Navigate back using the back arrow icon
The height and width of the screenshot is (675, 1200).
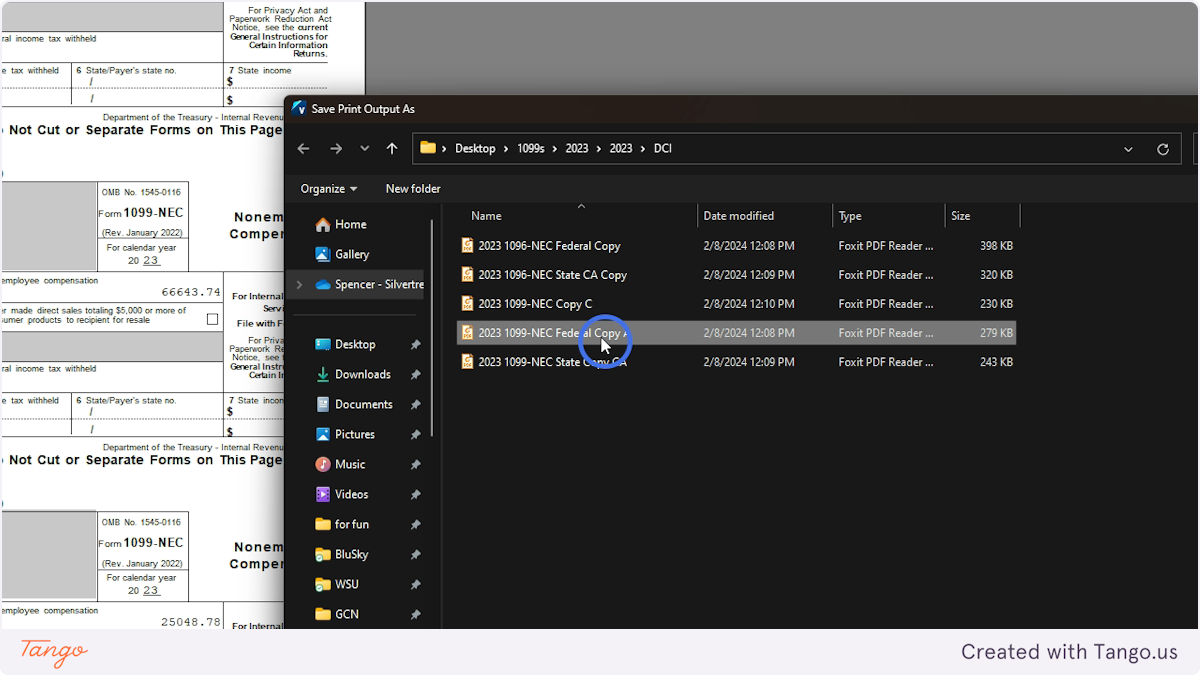303,148
